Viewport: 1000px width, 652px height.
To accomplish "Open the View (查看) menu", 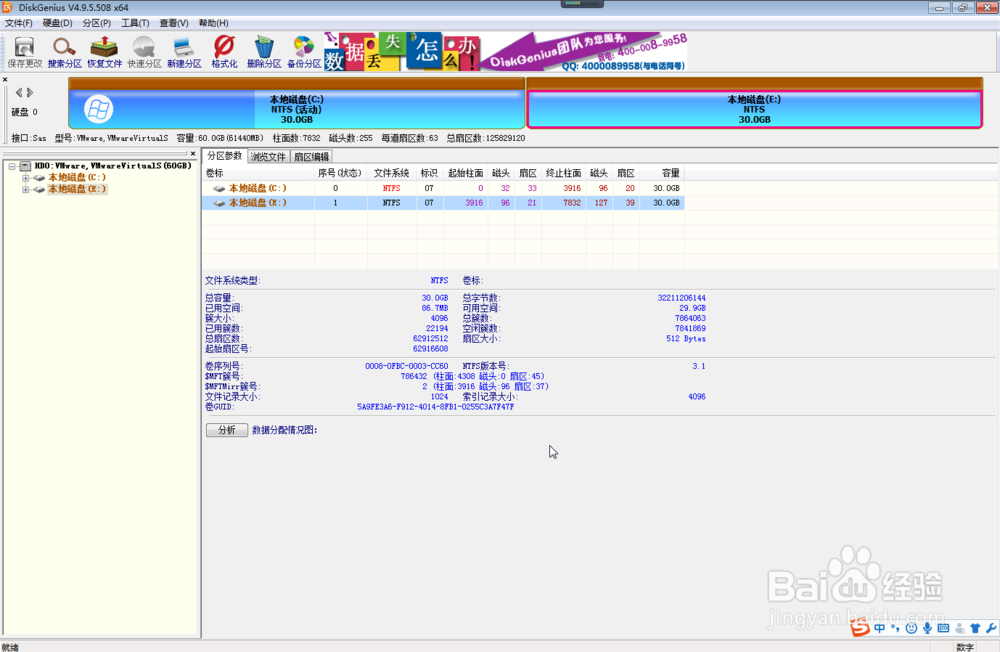I will pos(173,23).
